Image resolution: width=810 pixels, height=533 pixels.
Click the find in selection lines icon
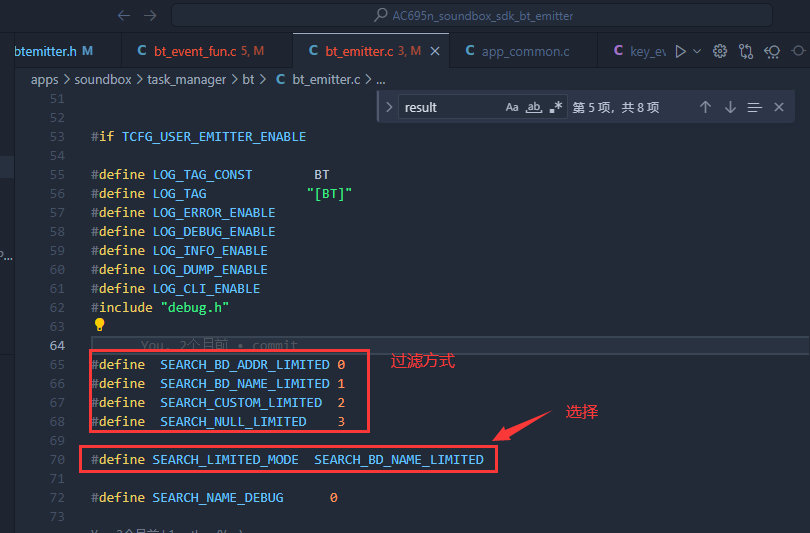click(754, 107)
